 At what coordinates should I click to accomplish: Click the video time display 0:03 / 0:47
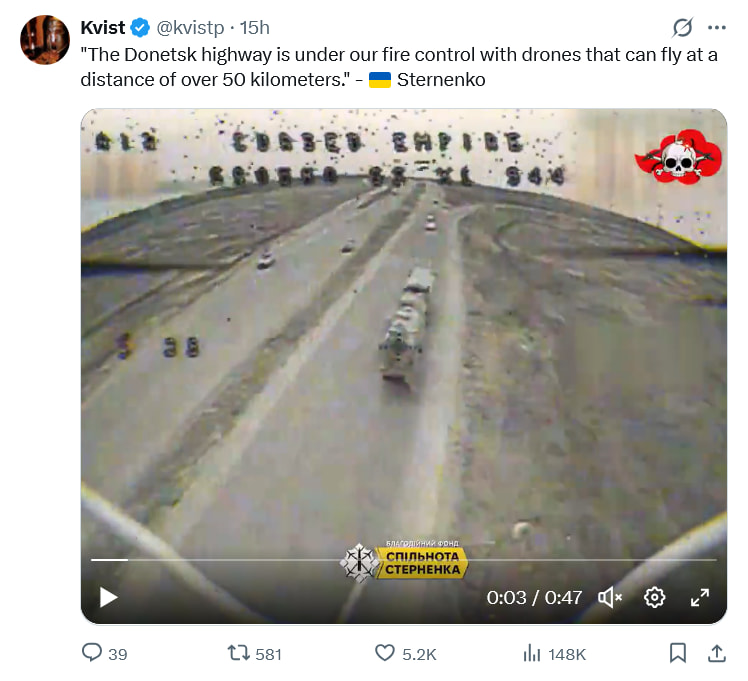[x=534, y=597]
